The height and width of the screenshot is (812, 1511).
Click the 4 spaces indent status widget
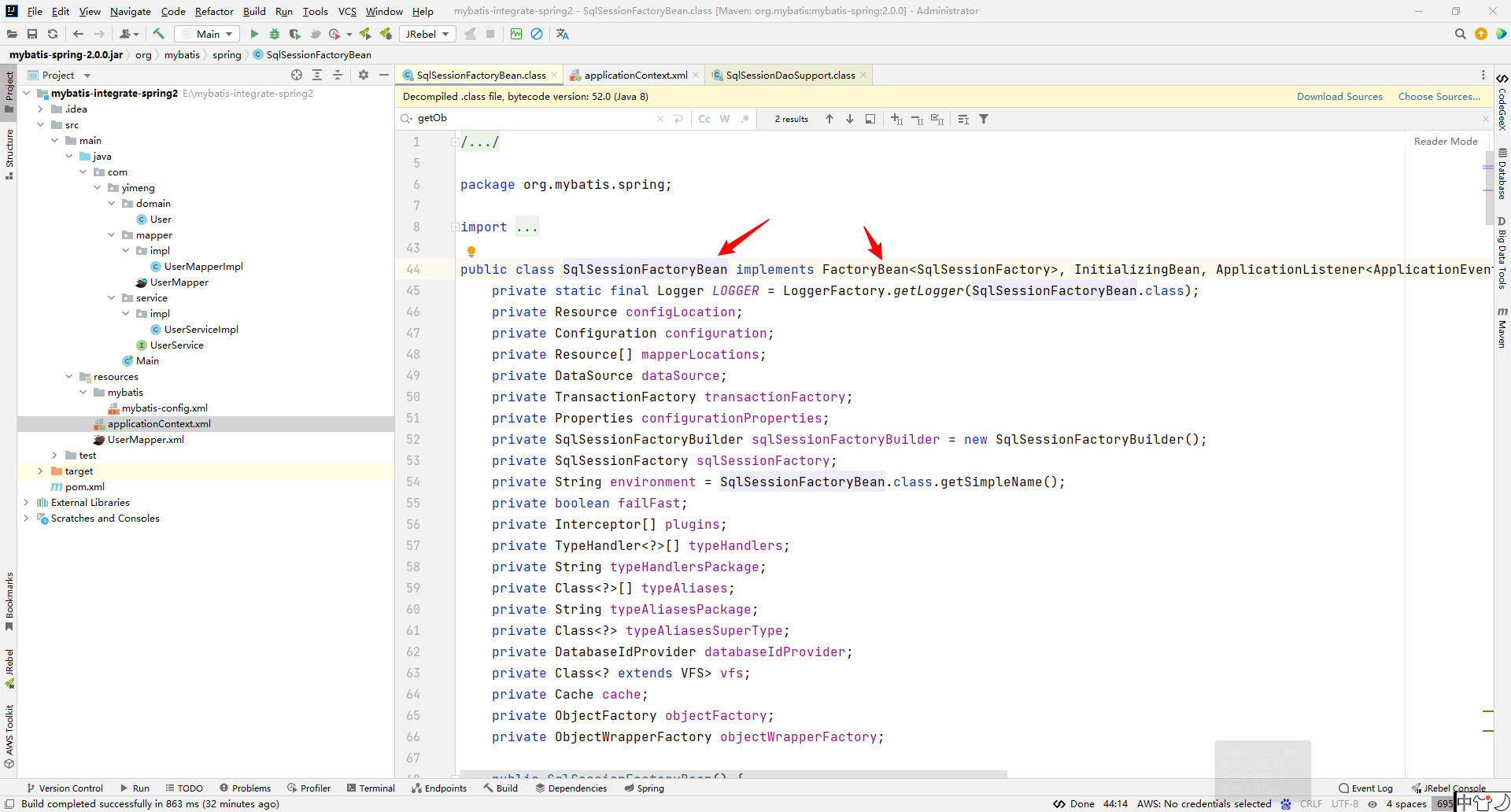click(1406, 803)
